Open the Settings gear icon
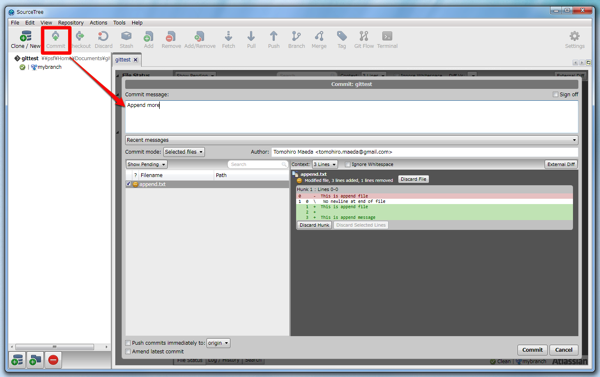The image size is (600, 377). pos(574,39)
